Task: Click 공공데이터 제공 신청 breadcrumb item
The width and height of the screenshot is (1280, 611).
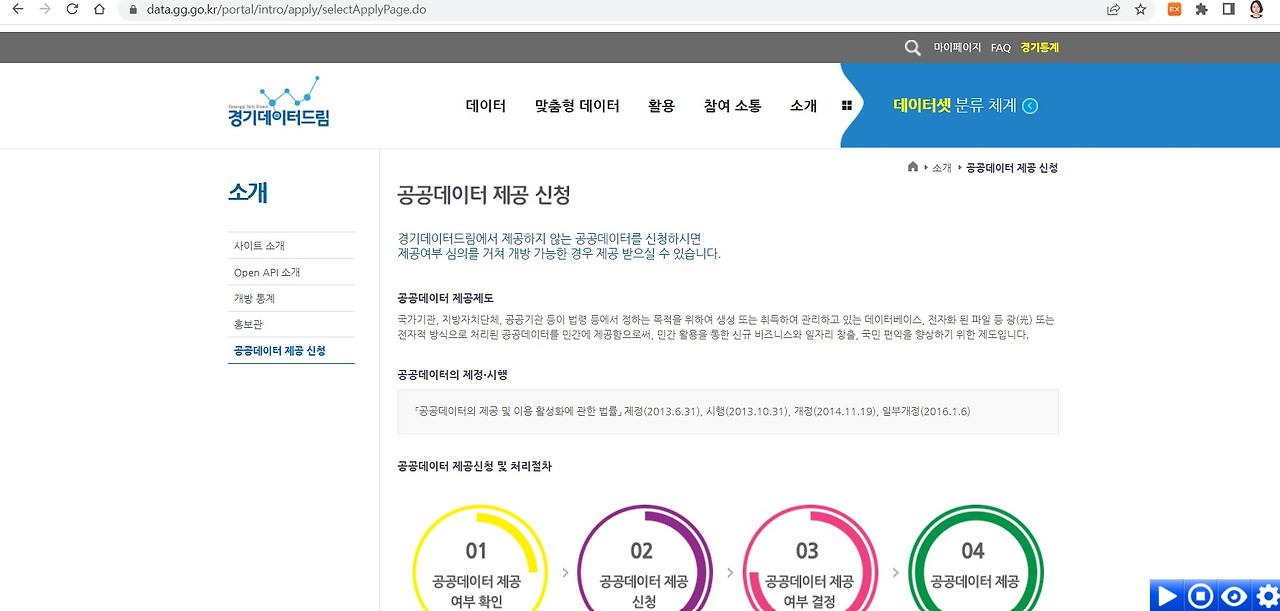Action: pyautogui.click(x=1012, y=168)
